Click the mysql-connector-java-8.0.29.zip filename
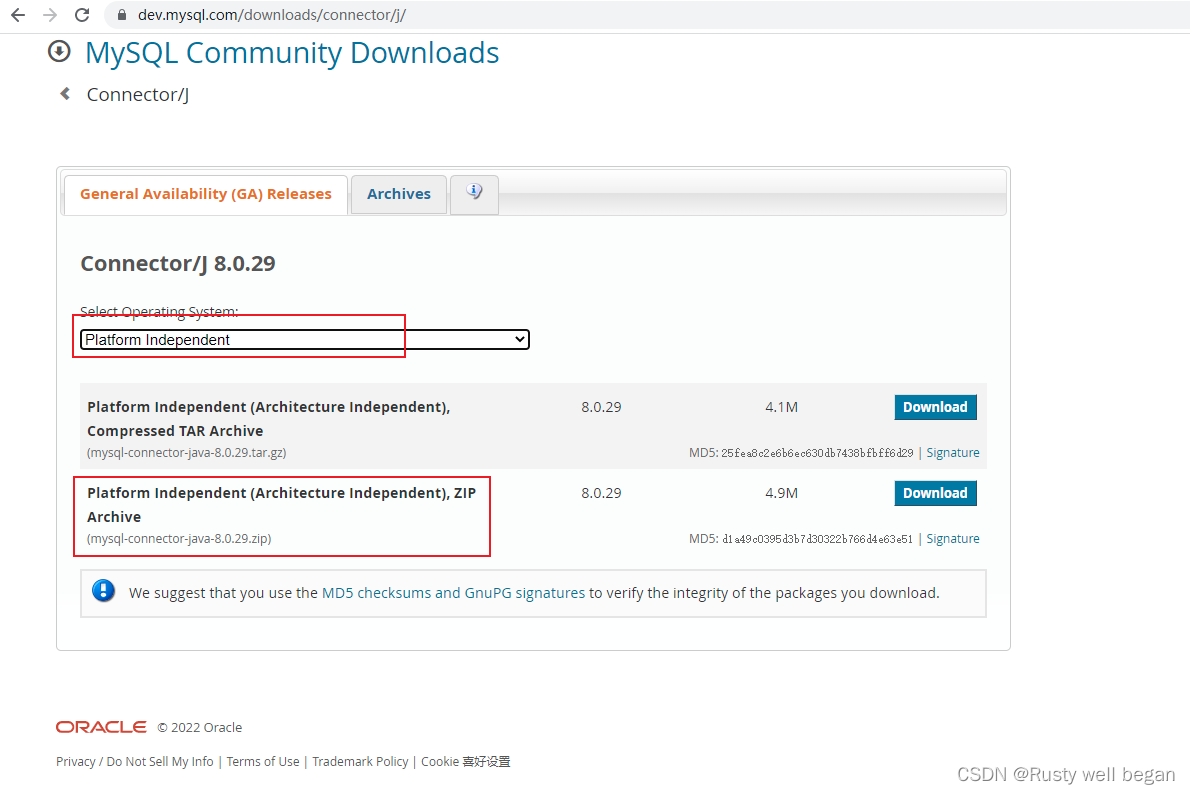This screenshot has width=1190, height=794. tap(179, 538)
